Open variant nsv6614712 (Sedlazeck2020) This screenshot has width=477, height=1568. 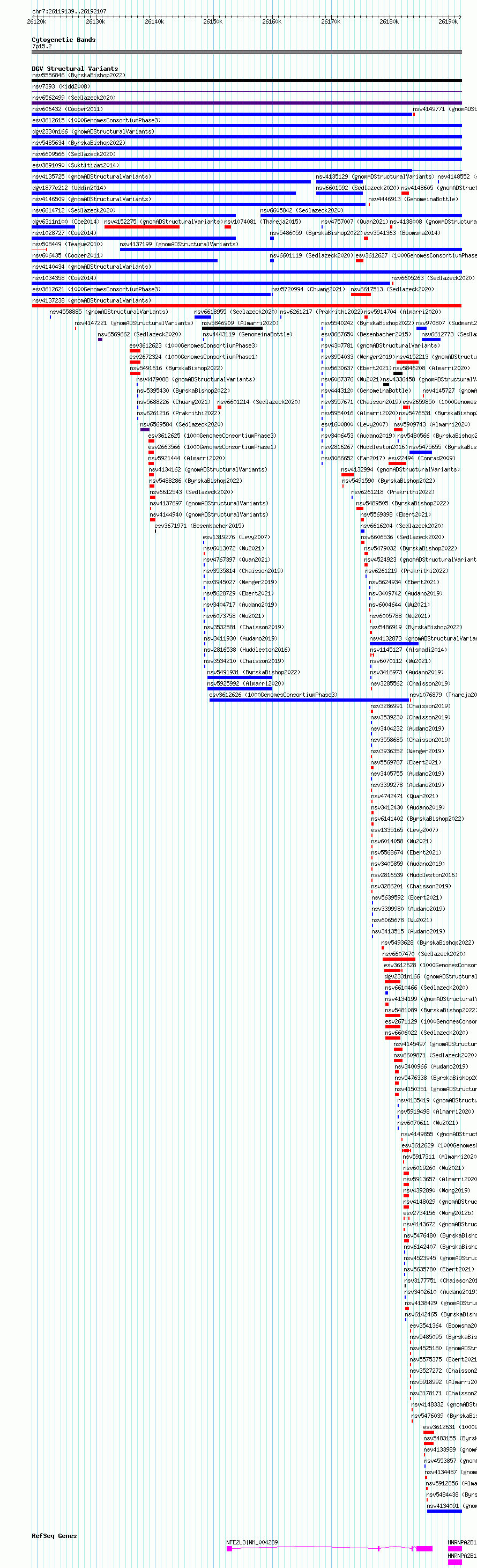click(x=73, y=211)
